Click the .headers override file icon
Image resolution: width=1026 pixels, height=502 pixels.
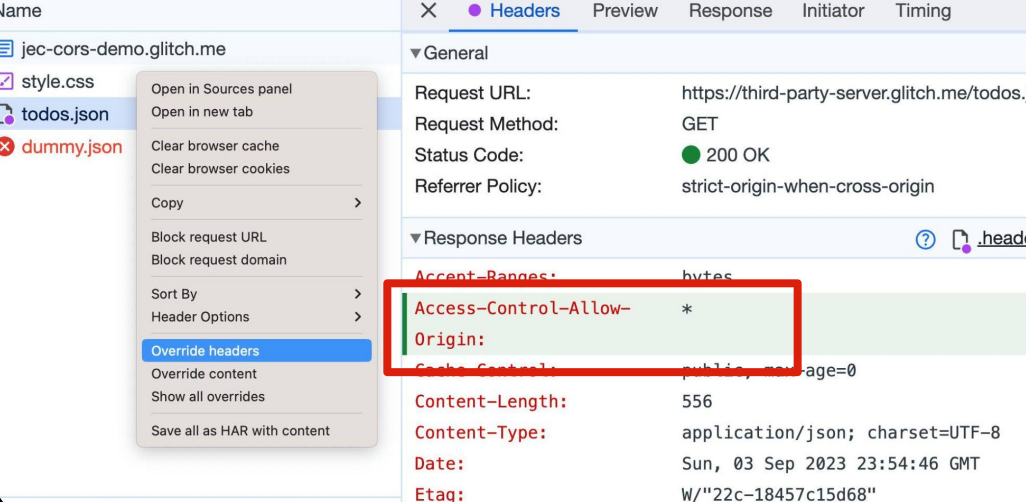961,240
